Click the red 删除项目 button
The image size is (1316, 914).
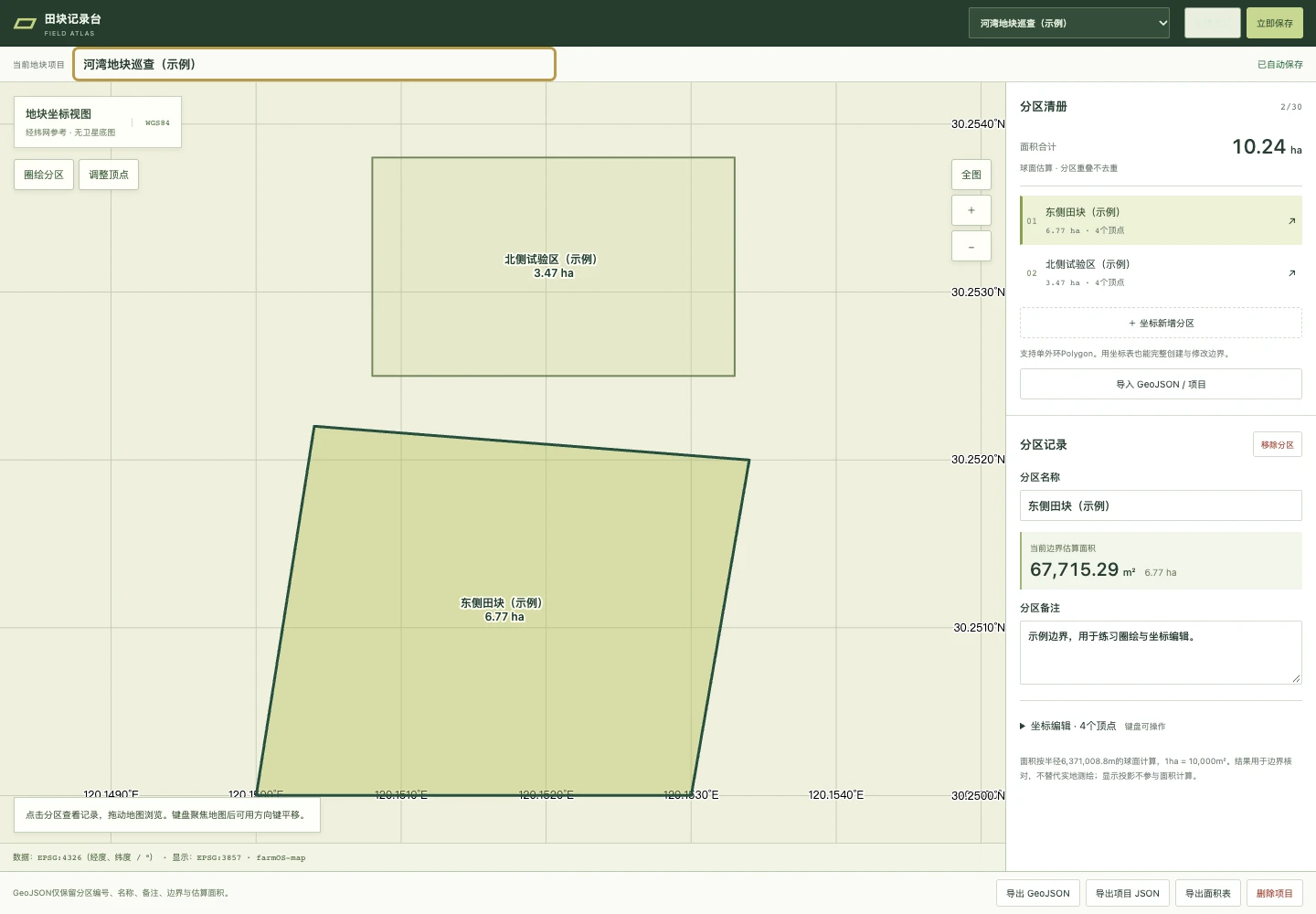click(1275, 893)
